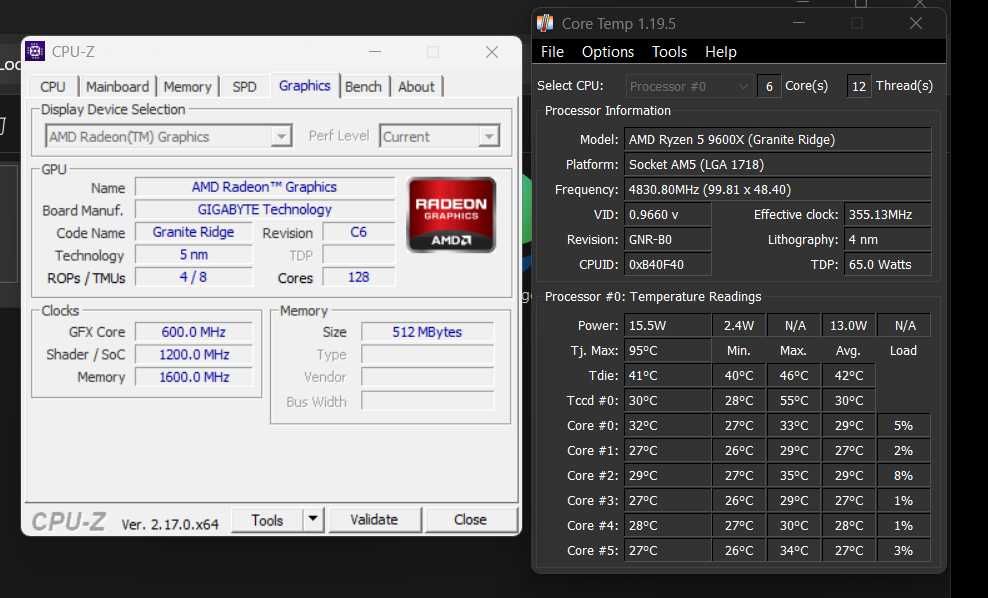This screenshot has height=598, width=988.
Task: Open the CPU tab in CPU-Z
Action: [53, 87]
